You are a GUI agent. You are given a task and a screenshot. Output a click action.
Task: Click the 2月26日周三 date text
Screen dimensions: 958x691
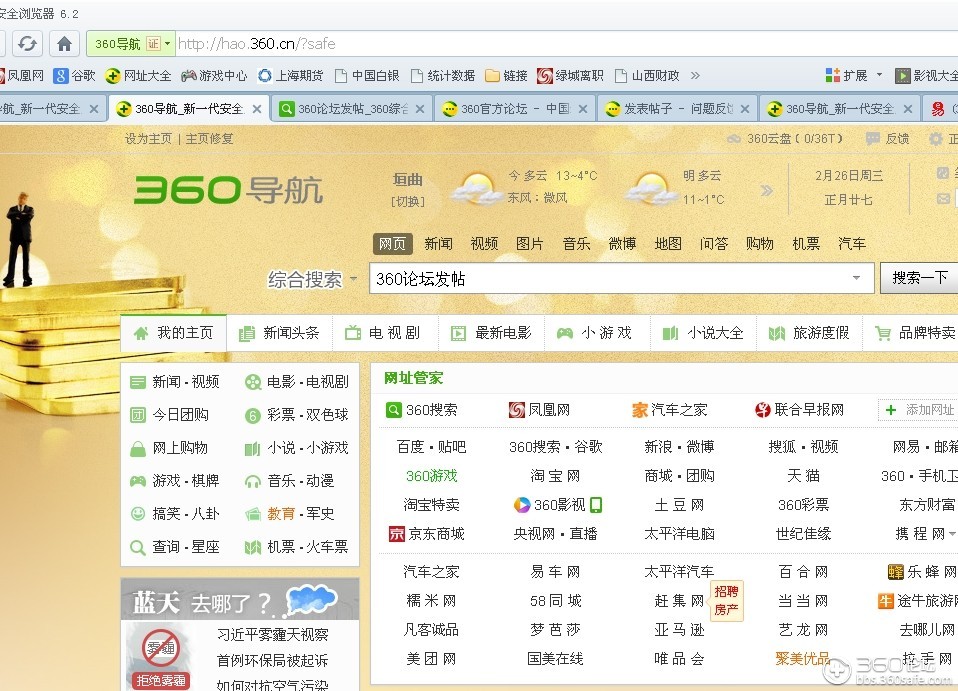[x=849, y=175]
